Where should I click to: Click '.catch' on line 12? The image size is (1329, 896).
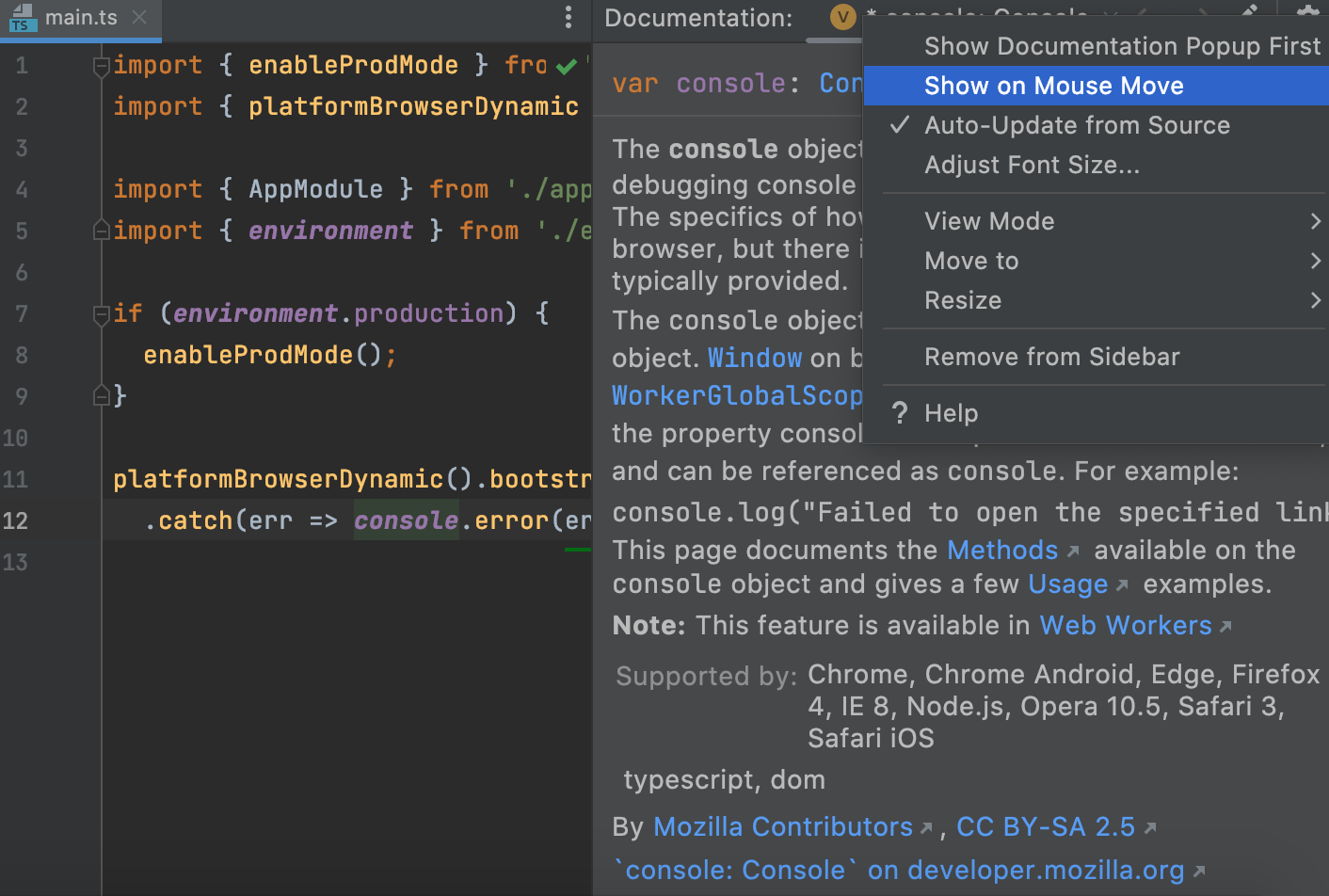click(x=187, y=520)
